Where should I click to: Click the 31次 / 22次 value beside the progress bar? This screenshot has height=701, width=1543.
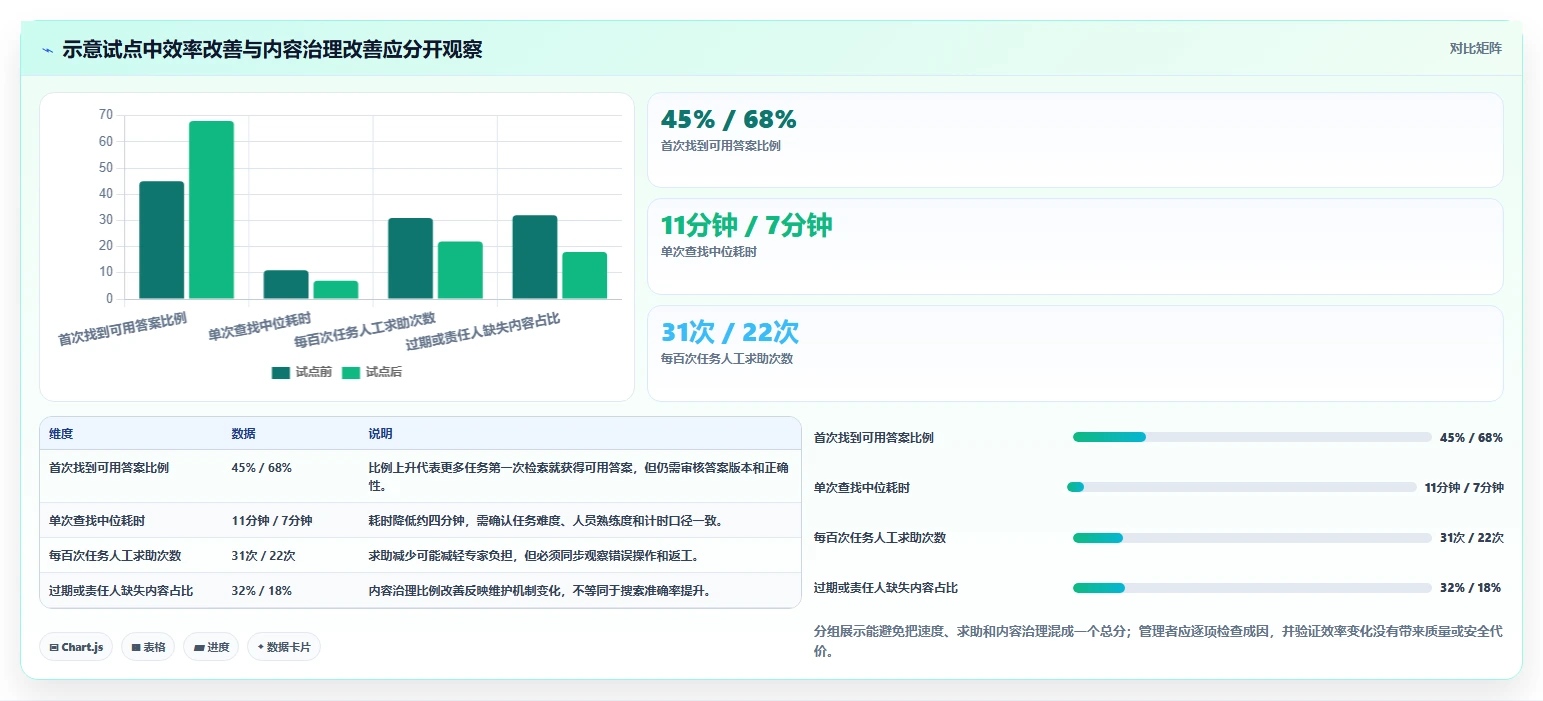point(1472,538)
